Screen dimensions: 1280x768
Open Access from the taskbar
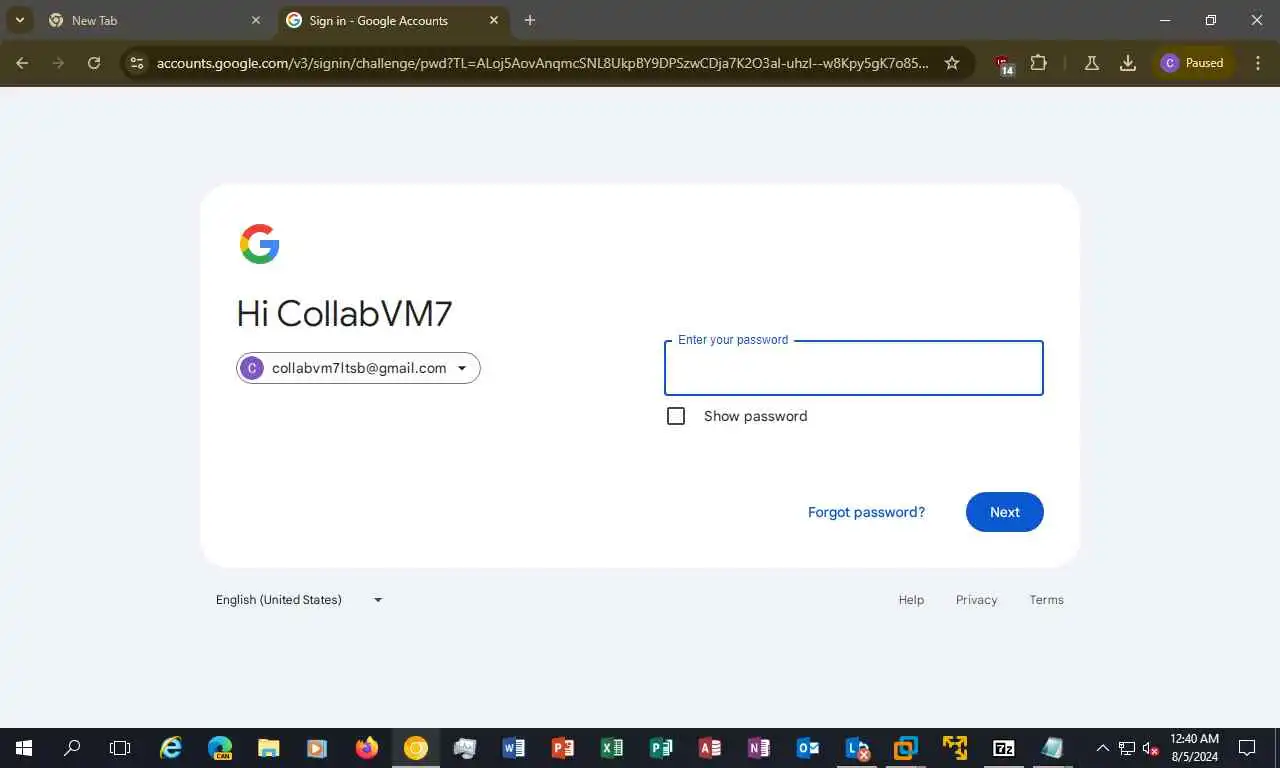click(710, 748)
